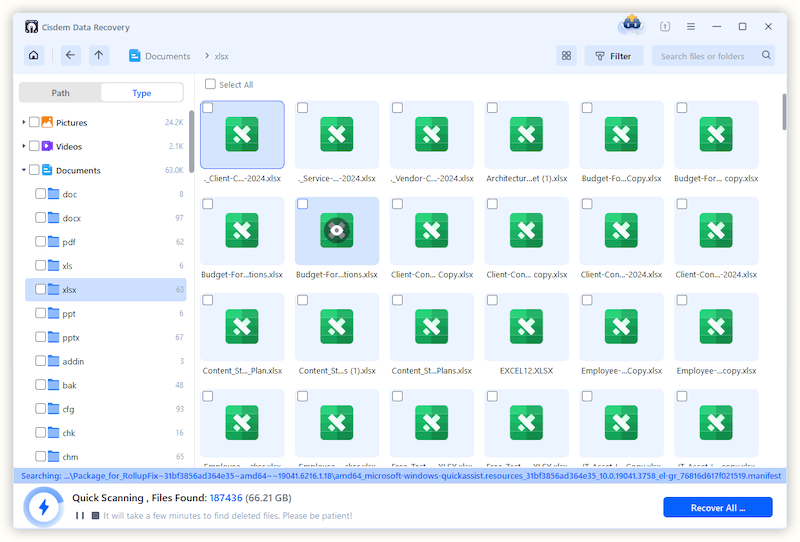Open the Videos category icon

(x=47, y=146)
